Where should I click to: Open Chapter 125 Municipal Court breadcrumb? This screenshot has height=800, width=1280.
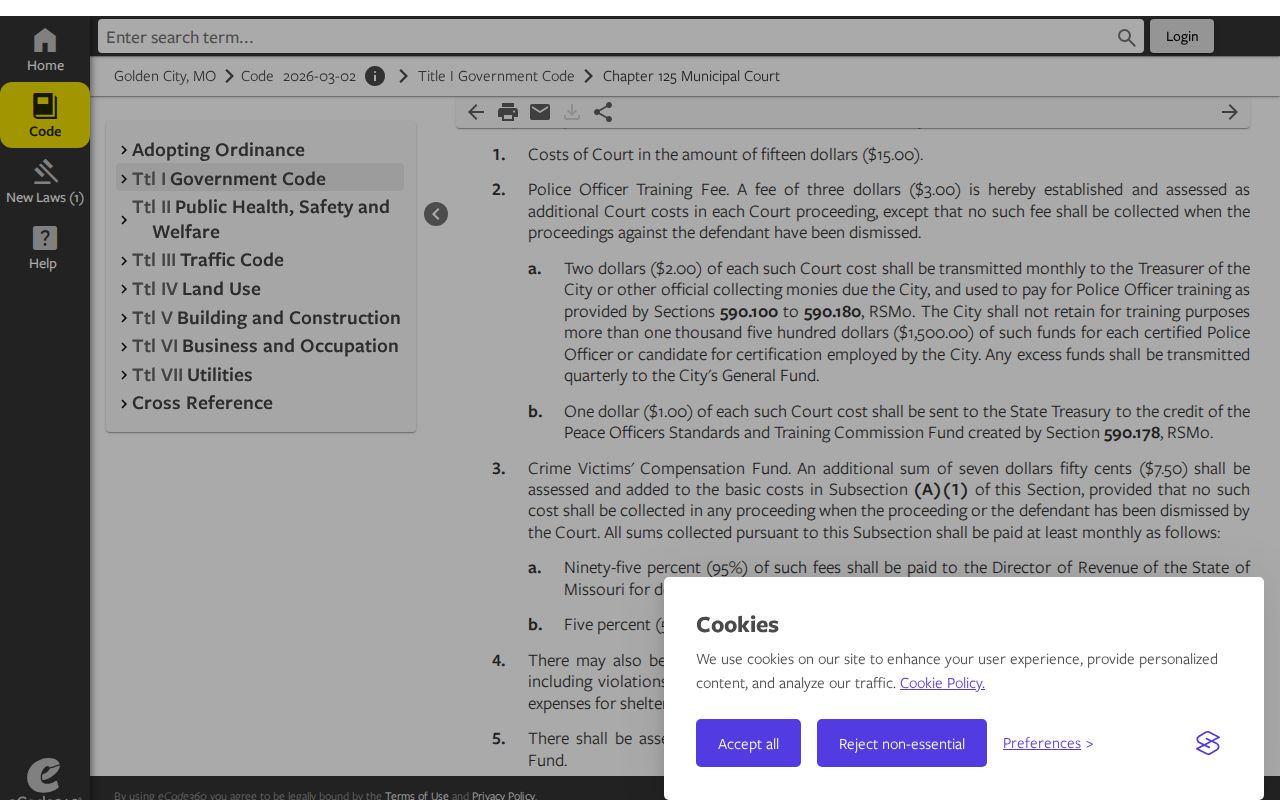point(691,76)
